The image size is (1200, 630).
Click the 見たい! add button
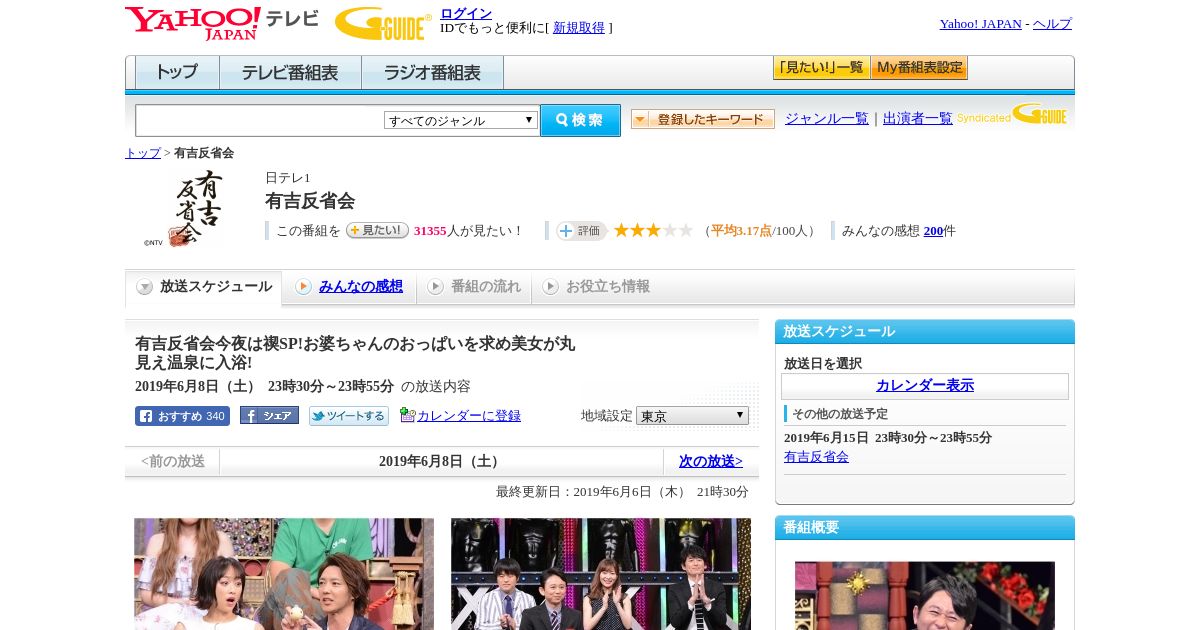point(377,230)
